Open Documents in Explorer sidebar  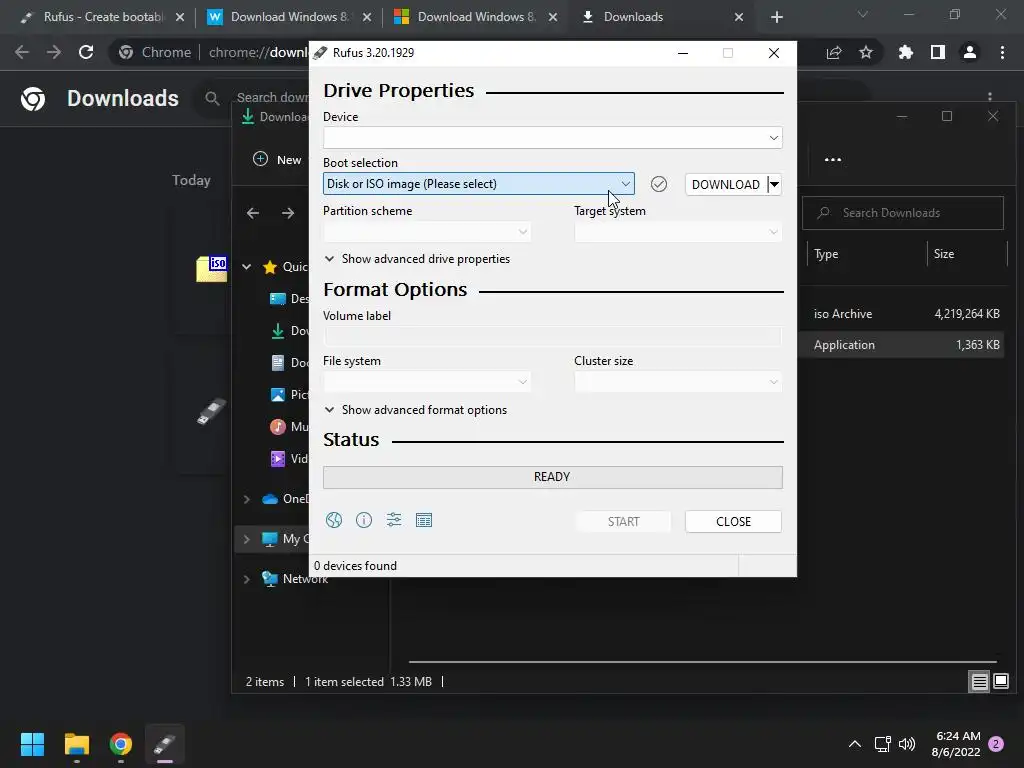288,362
